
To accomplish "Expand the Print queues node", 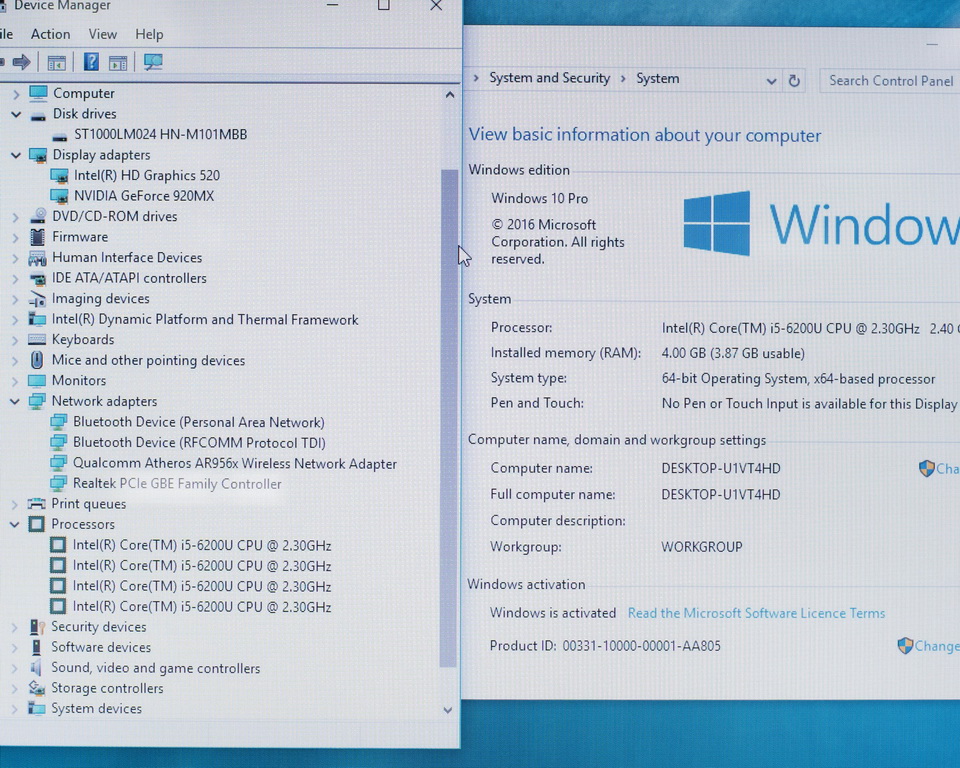I will [14, 504].
